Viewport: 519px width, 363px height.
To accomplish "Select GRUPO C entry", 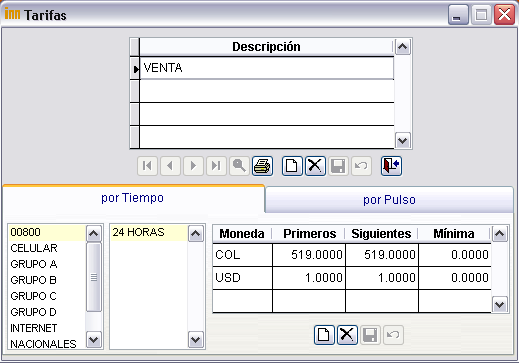I will [47, 296].
